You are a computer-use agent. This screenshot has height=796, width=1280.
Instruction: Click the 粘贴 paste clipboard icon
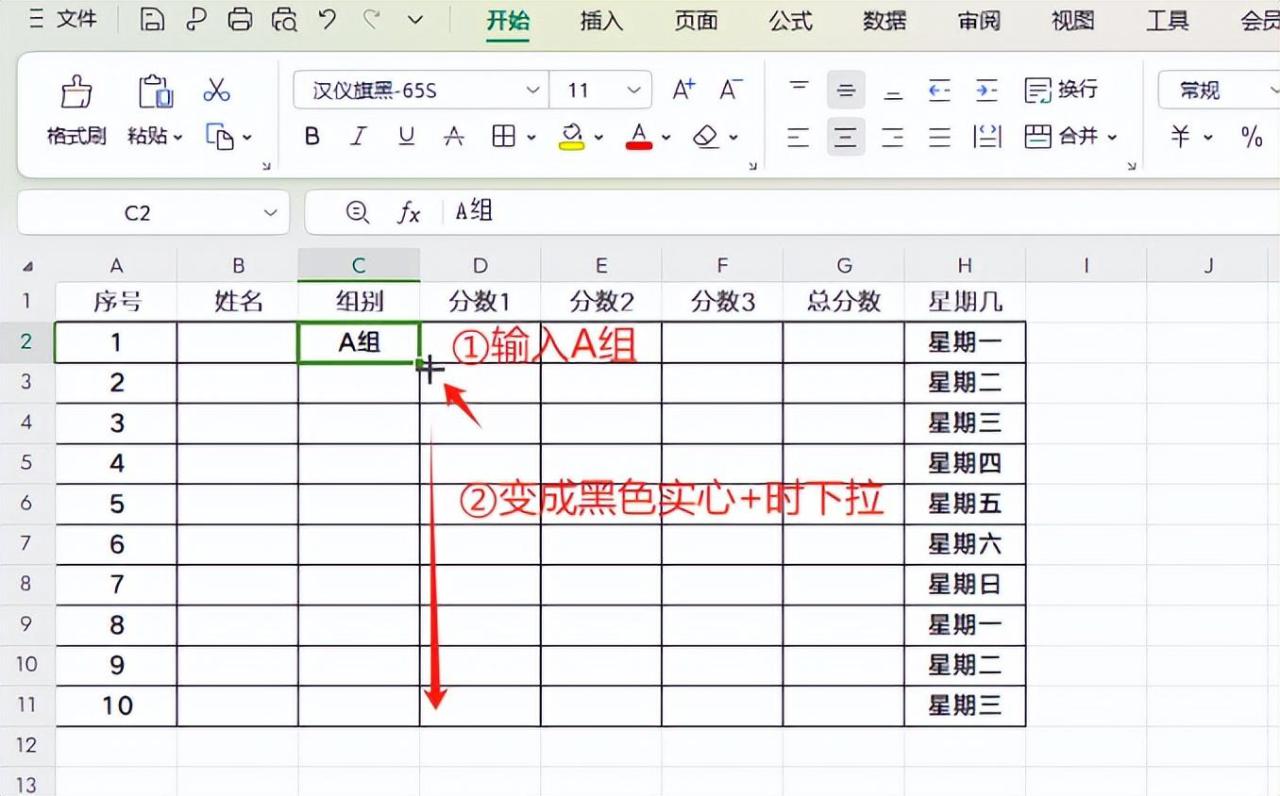(x=154, y=91)
